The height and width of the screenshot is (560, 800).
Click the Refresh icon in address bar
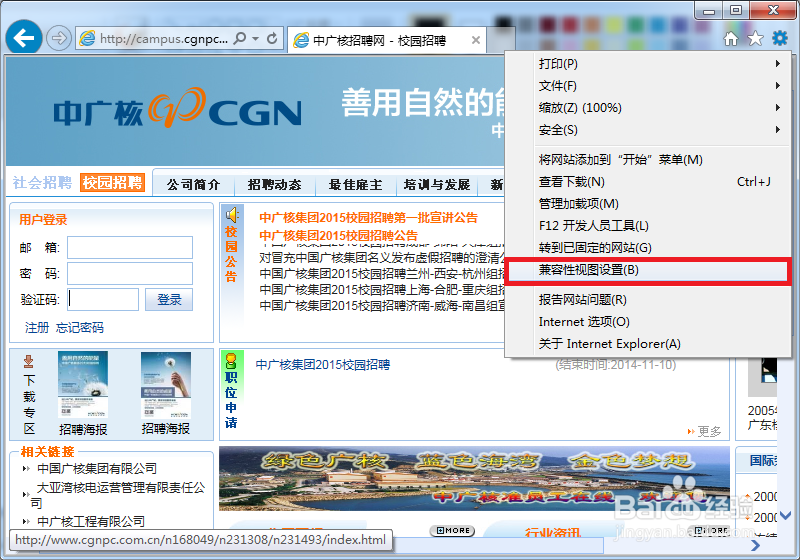pyautogui.click(x=272, y=38)
